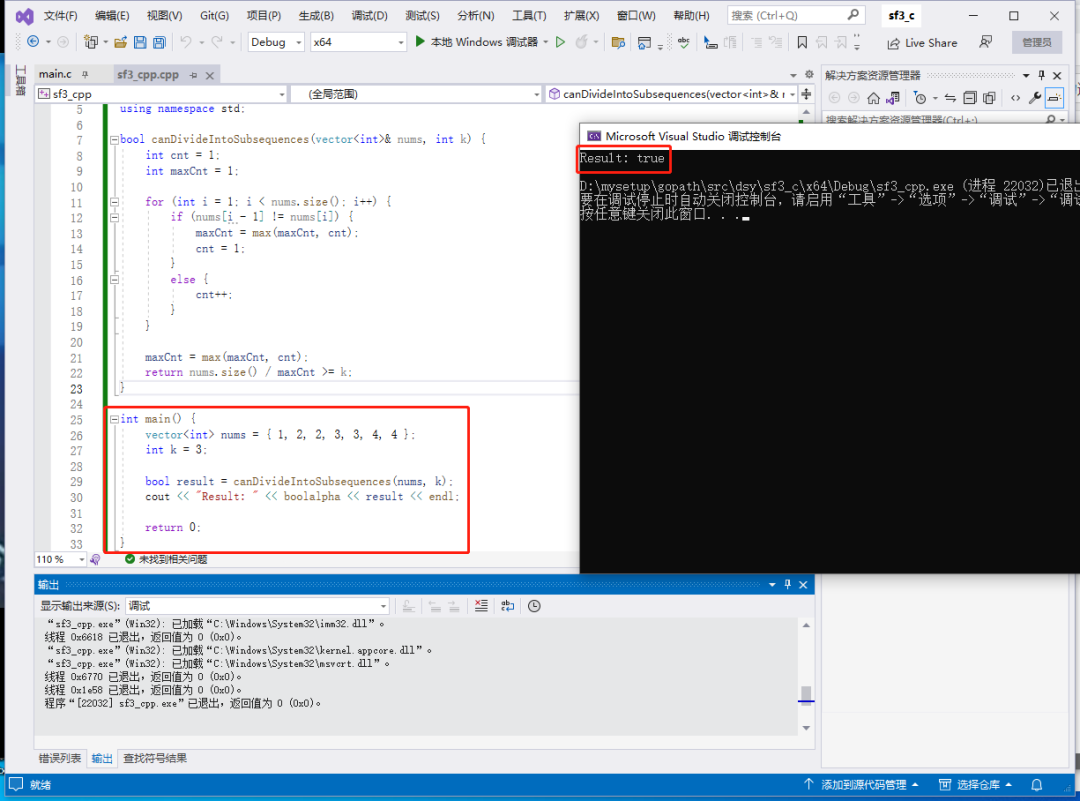Click the wrench properties icon in Solution Explorer

(x=1034, y=98)
